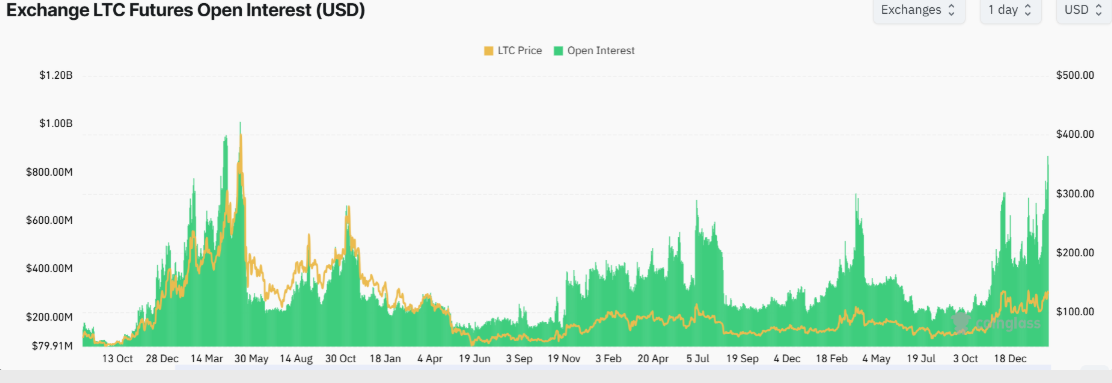Click the $79.91M left axis label
Screen dimensions: 1112x383
coord(52,346)
